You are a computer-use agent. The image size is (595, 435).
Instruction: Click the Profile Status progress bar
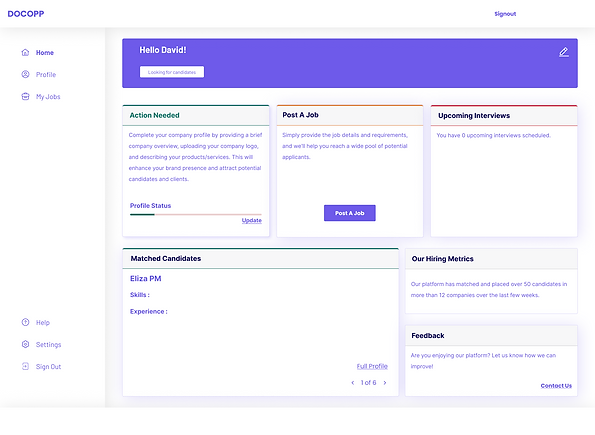pyautogui.click(x=196, y=214)
